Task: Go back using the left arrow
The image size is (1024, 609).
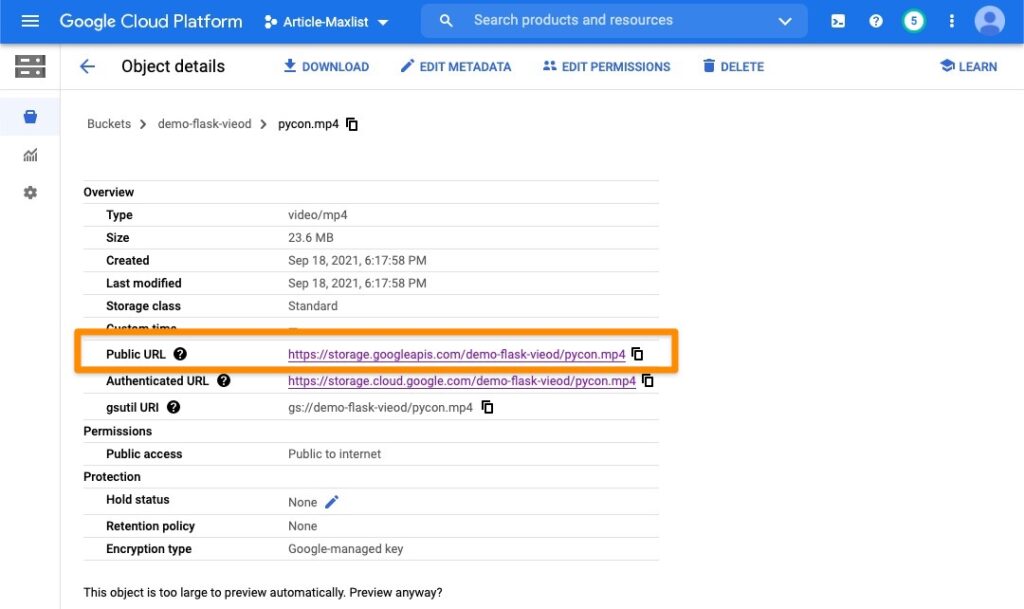Action: tap(87, 67)
